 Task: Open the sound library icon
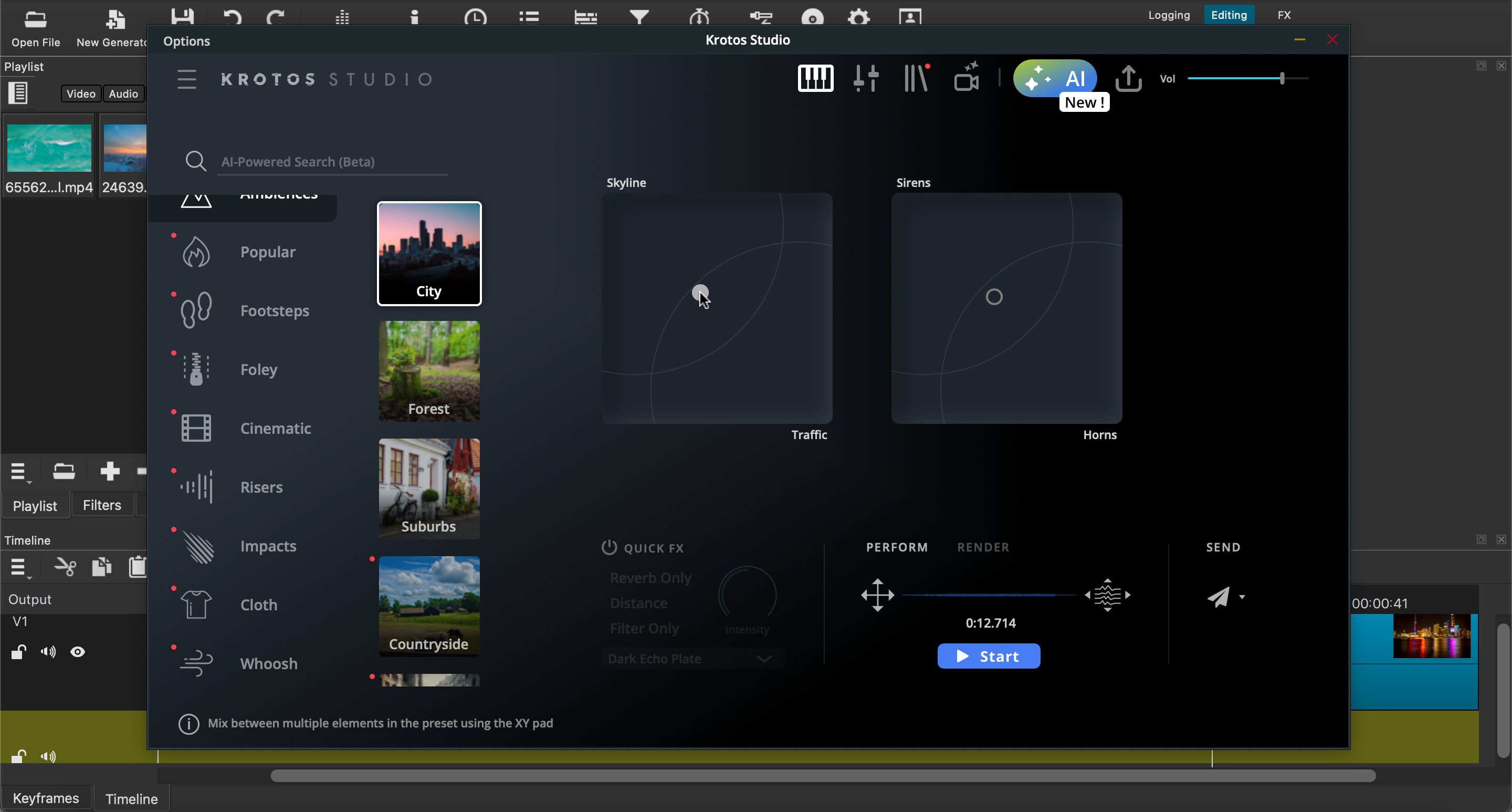[x=916, y=78]
